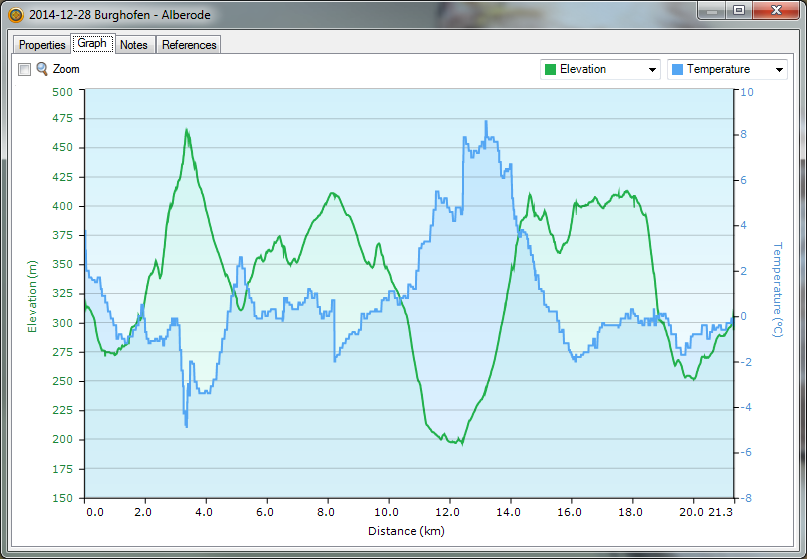
Task: Click the app icon in the title bar
Action: (15, 15)
